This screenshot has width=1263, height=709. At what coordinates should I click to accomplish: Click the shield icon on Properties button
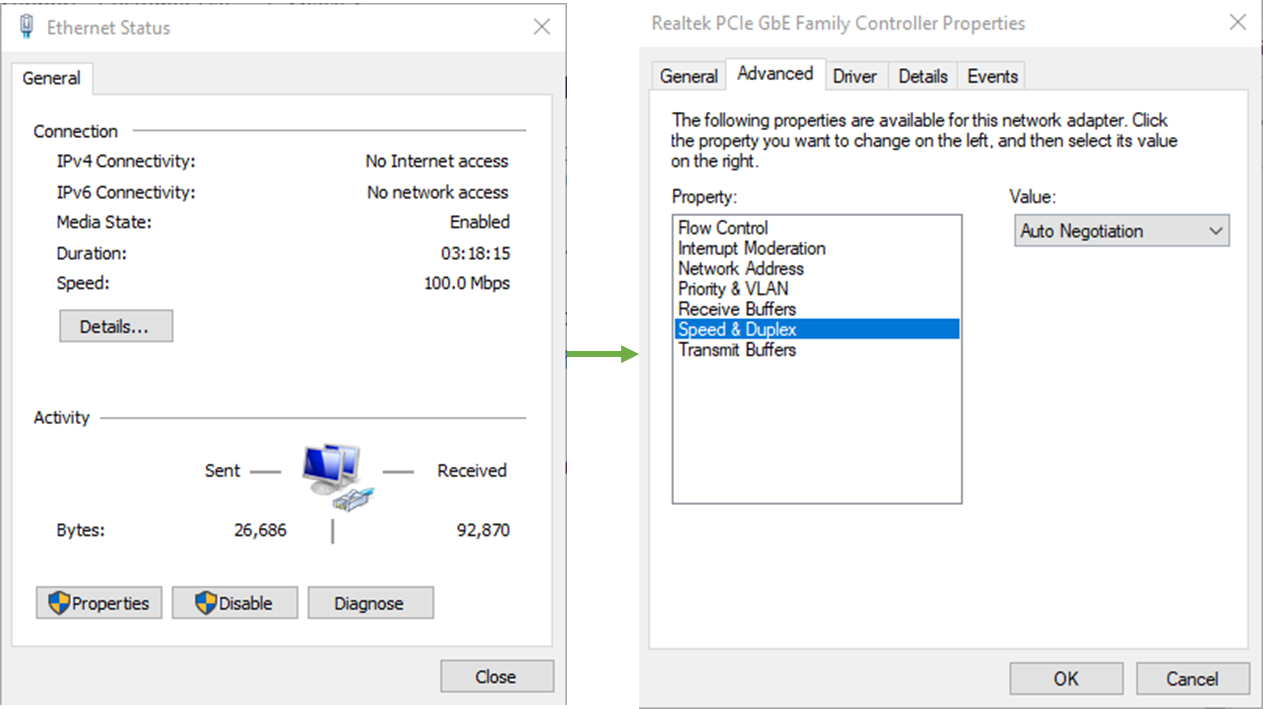[59, 603]
